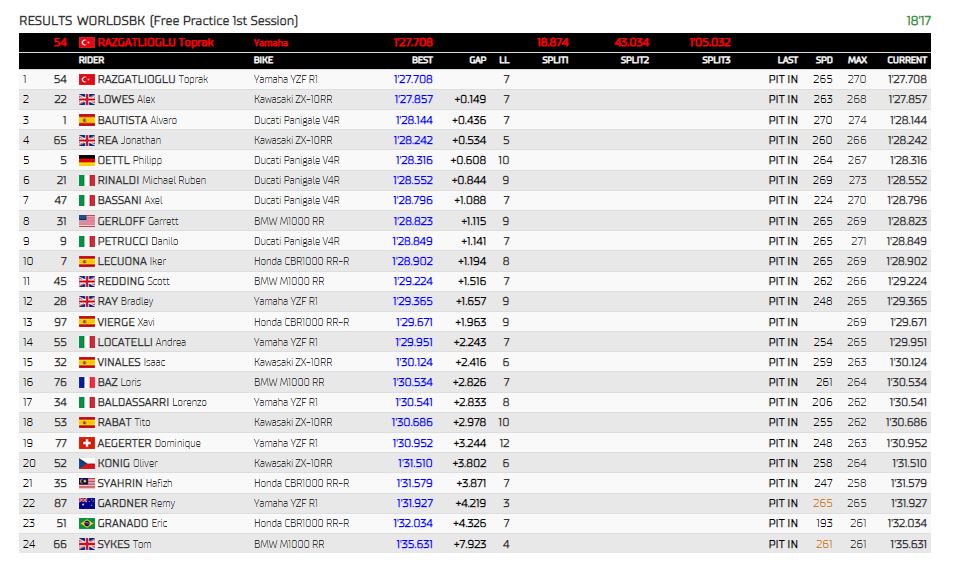Click the Brazilian flag next to GRANADO Eric
The width and height of the screenshot is (960, 568).
[86, 523]
